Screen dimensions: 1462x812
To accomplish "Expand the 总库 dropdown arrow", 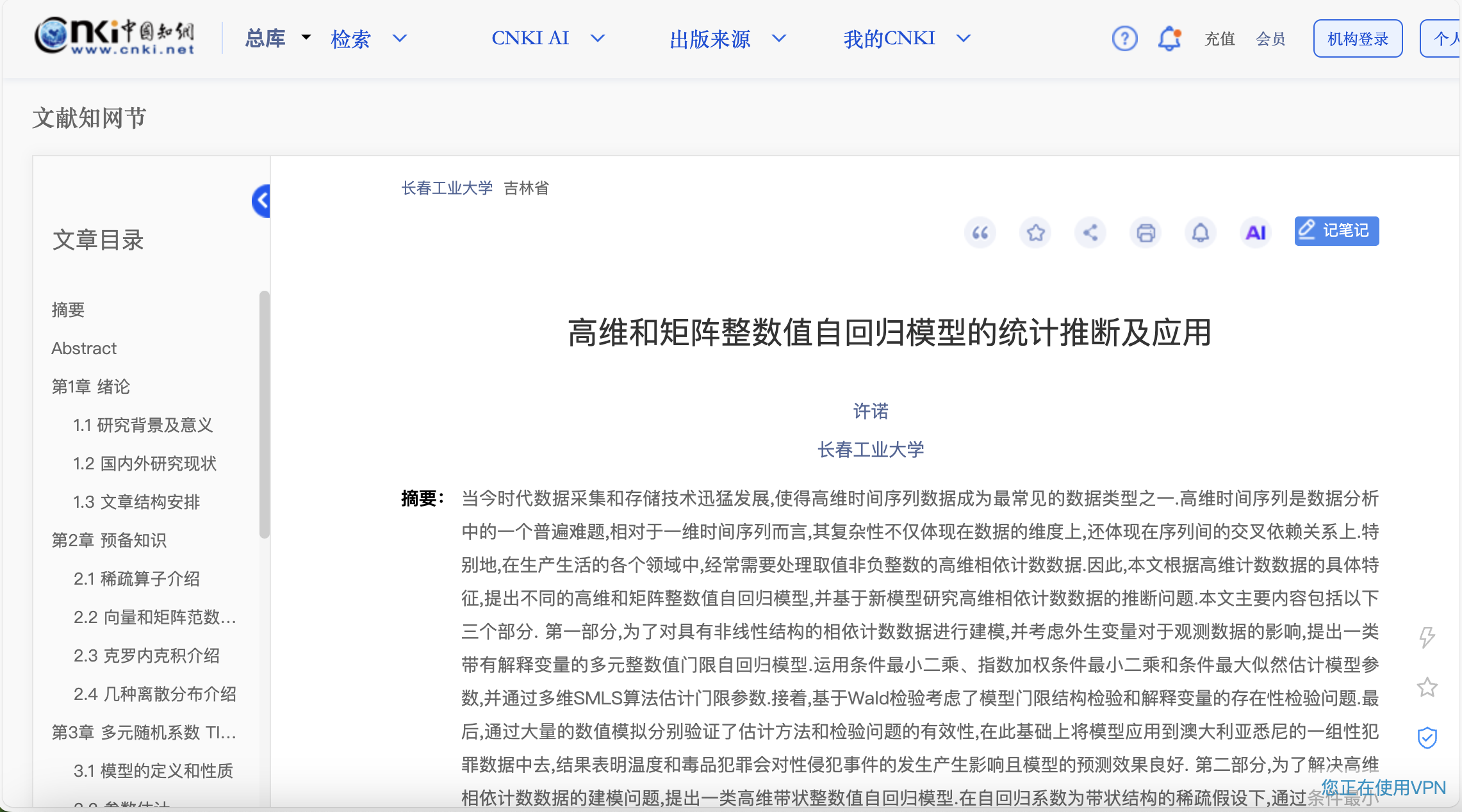I will [x=306, y=37].
